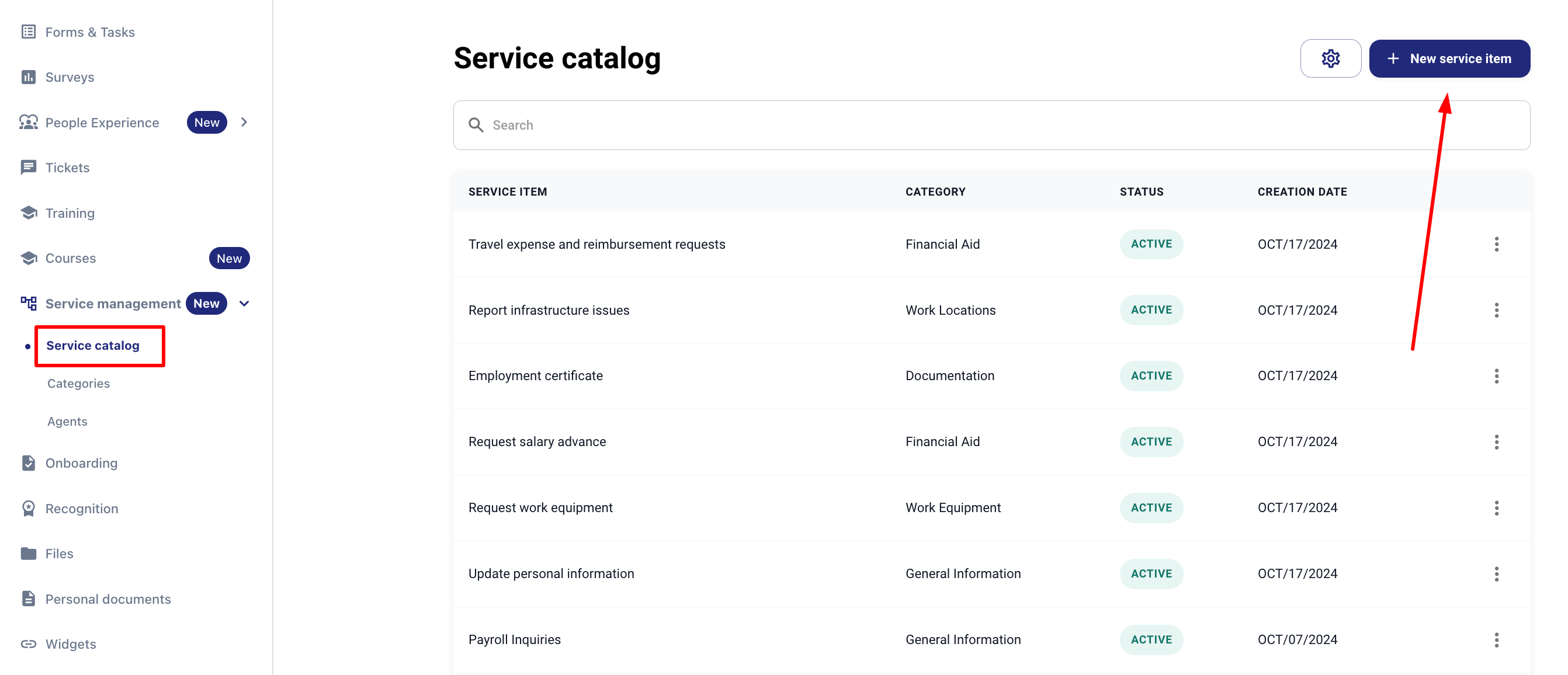Viewport: 1568px width, 675px height.
Task: Click the Files folder icon
Action: point(28,554)
